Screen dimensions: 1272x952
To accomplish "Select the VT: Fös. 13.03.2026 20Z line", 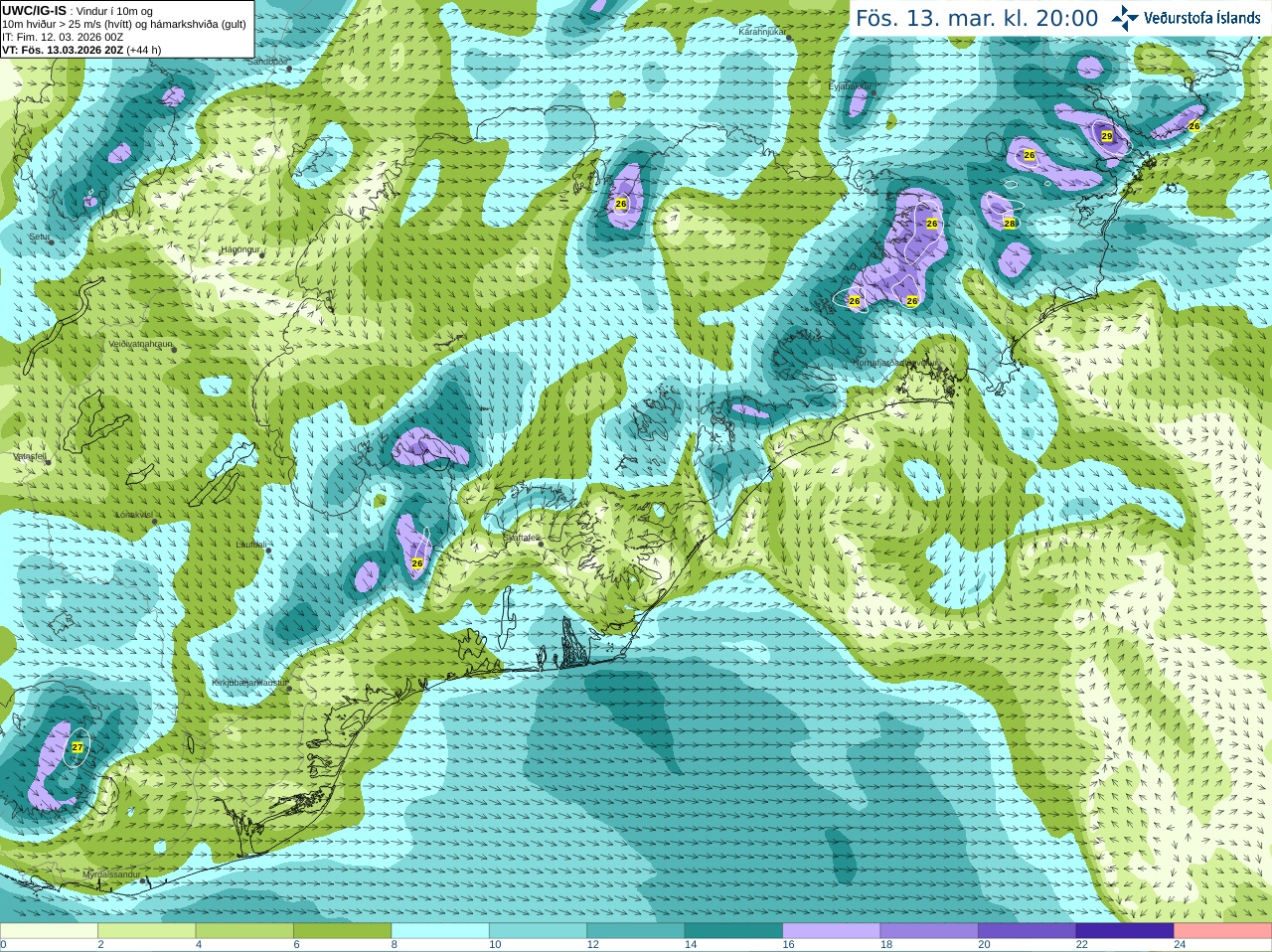I will pyautogui.click(x=81, y=50).
